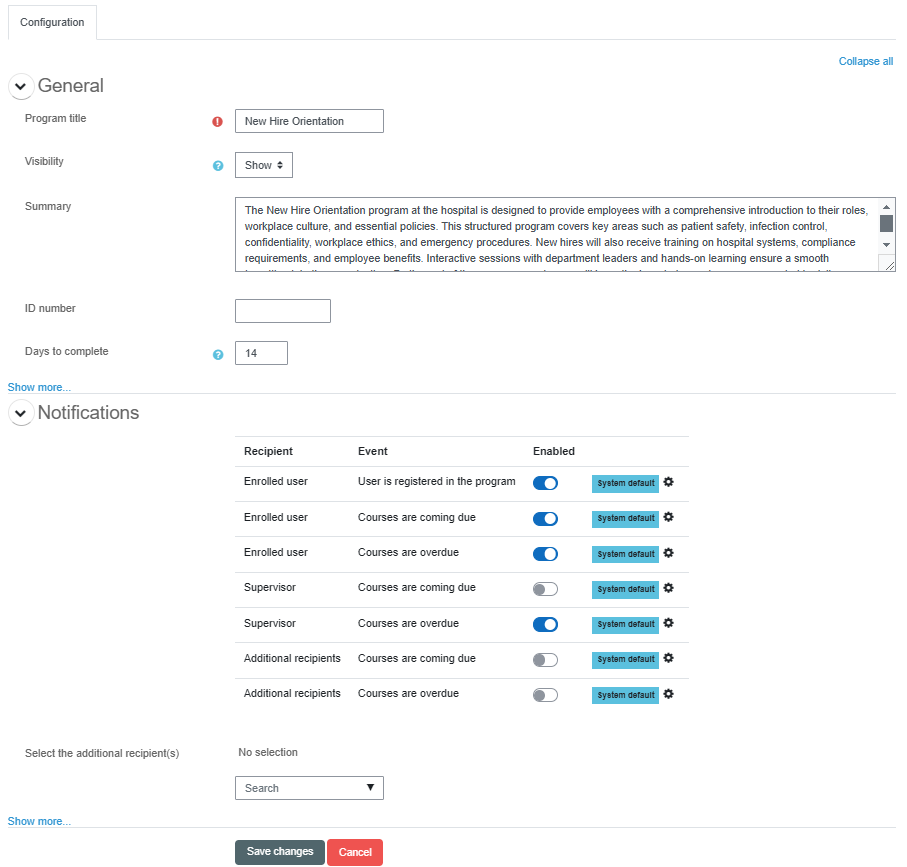Enable Supervisor 'Courses are coming due' toggle
Image resolution: width=907 pixels, height=867 pixels.
[545, 589]
